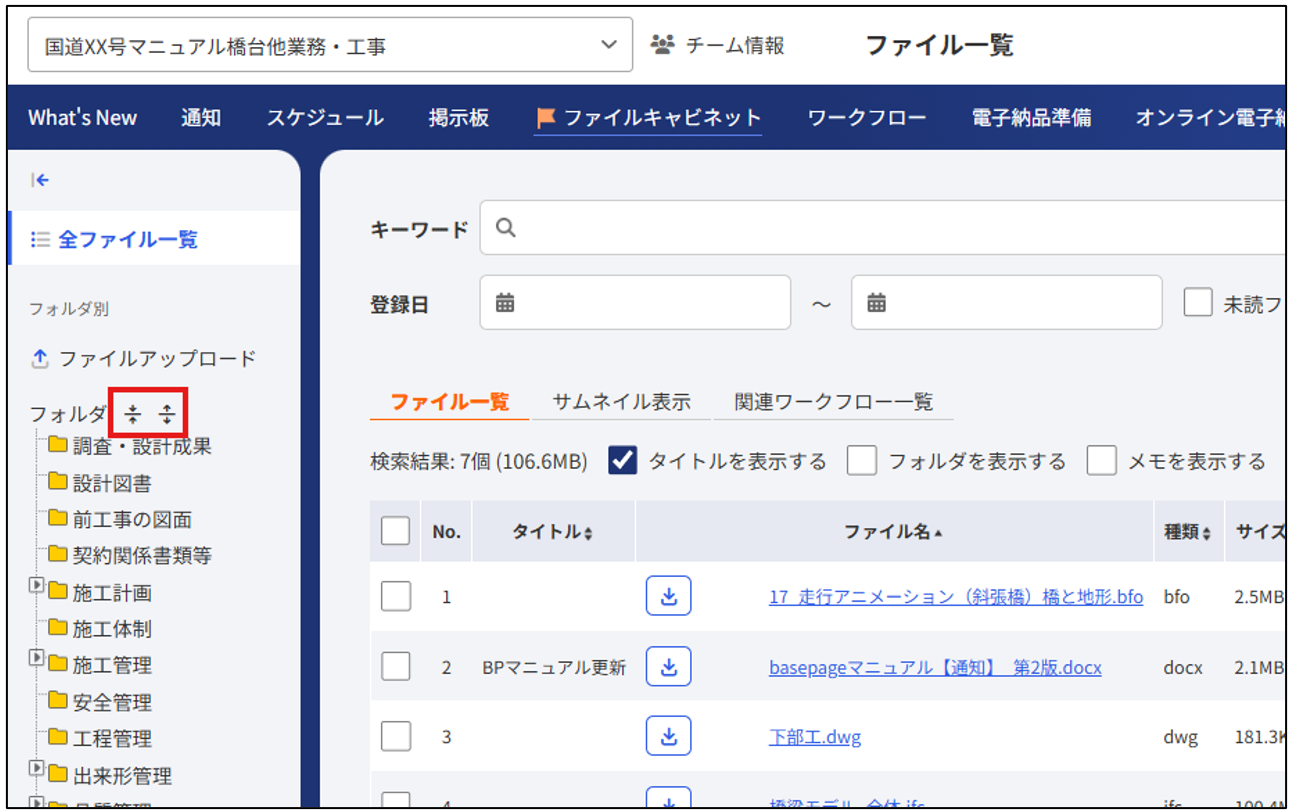The height and width of the screenshot is (811, 1294).
Task: Enable フォルダを表示する checkbox
Action: point(862,460)
